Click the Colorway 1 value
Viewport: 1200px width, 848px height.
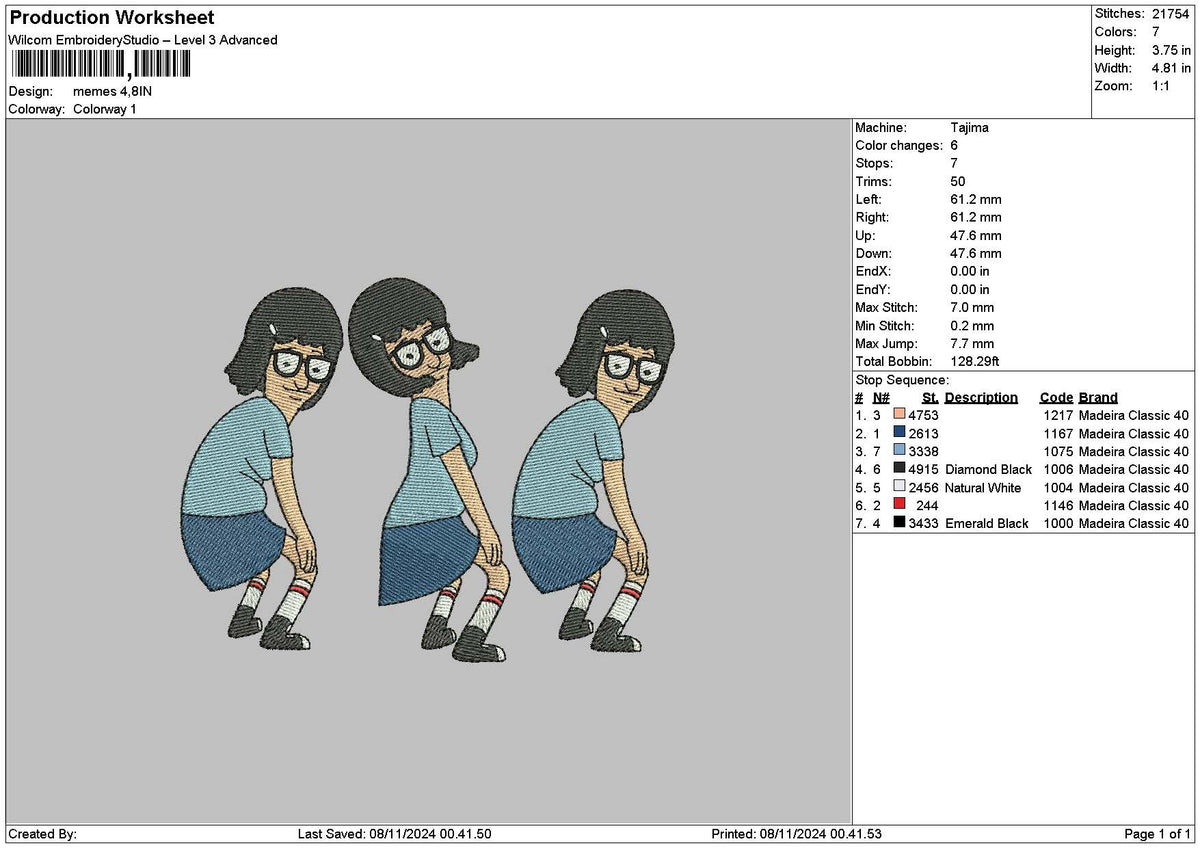105,109
